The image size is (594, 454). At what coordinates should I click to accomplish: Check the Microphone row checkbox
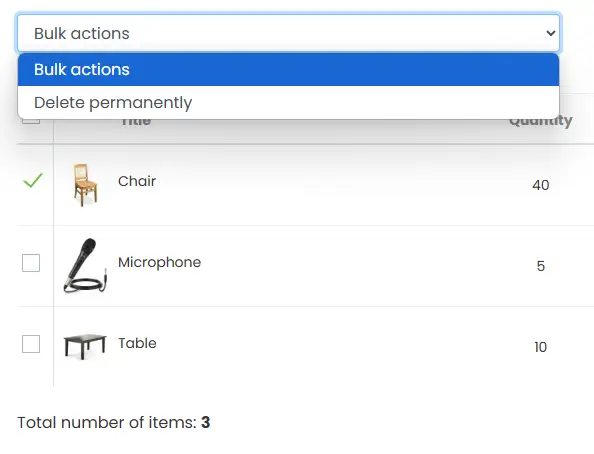click(x=31, y=263)
